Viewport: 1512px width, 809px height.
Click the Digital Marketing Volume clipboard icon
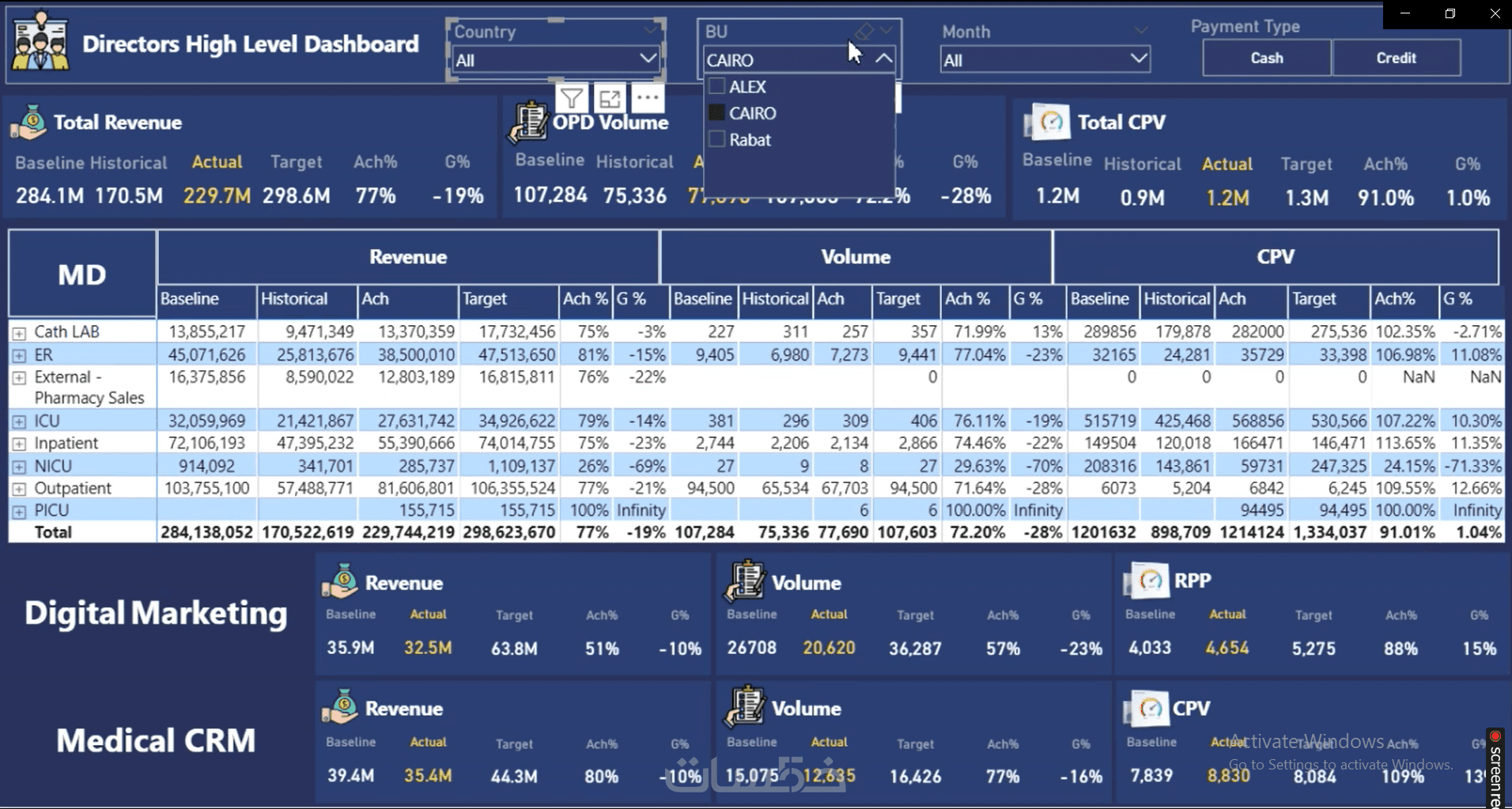[744, 581]
